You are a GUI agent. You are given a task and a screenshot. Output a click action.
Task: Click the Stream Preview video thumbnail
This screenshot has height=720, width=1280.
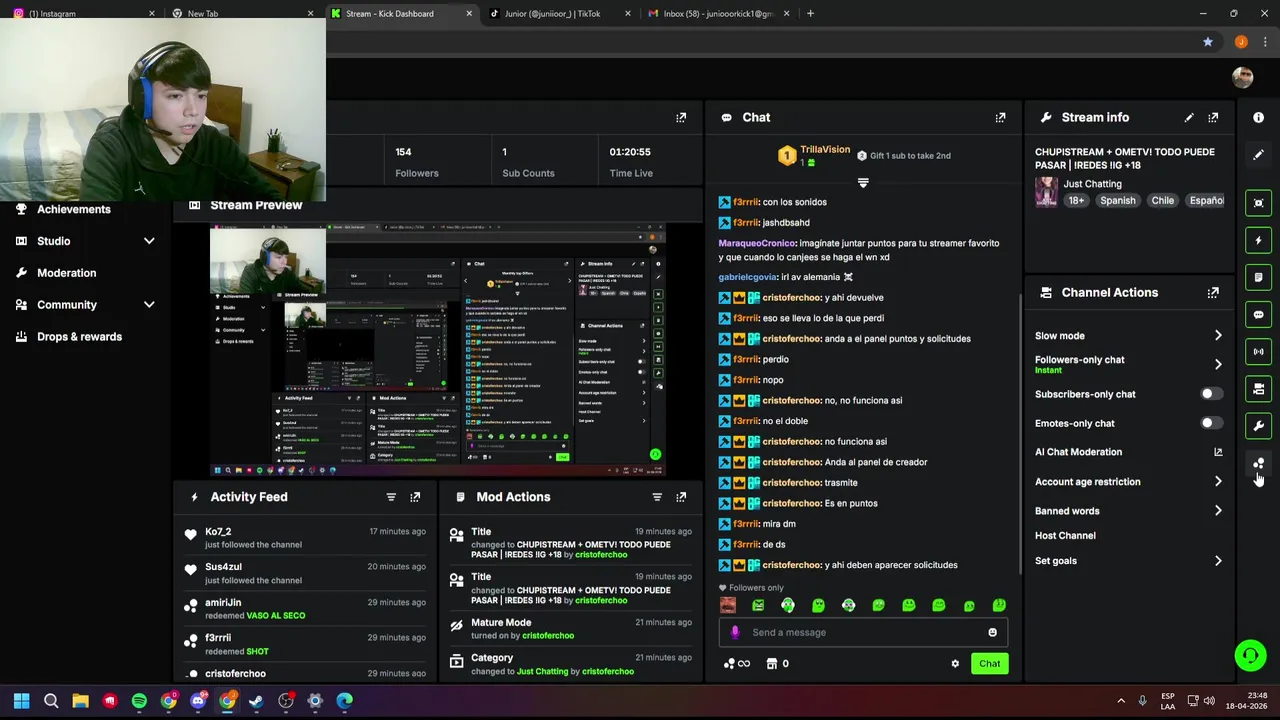(438, 351)
